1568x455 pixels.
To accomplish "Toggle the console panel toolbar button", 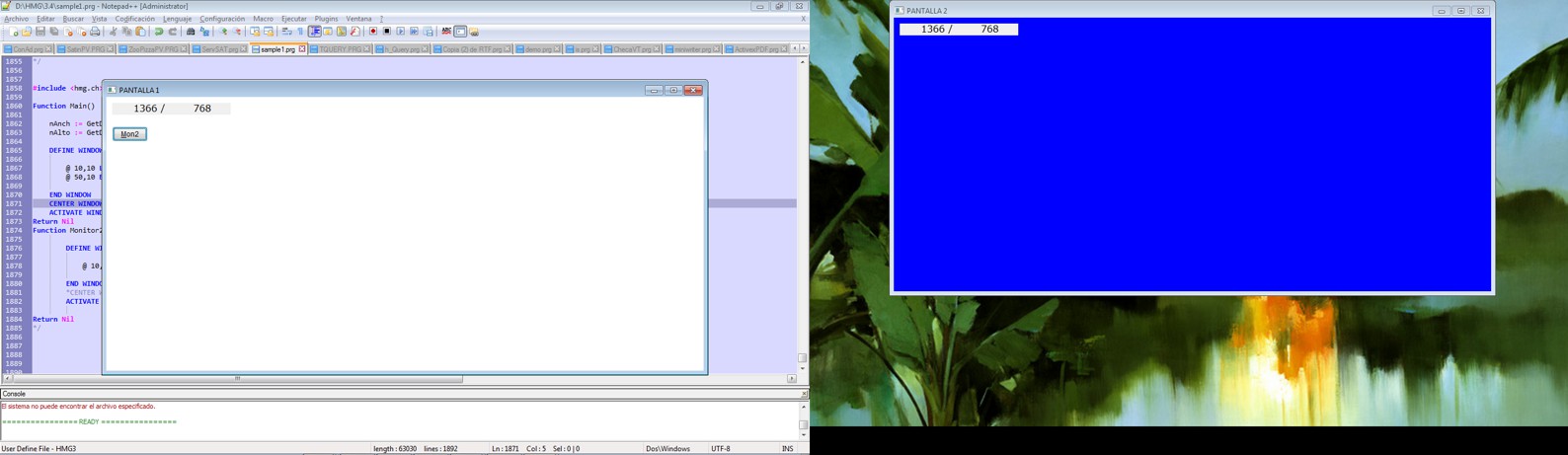I will pyautogui.click(x=460, y=32).
